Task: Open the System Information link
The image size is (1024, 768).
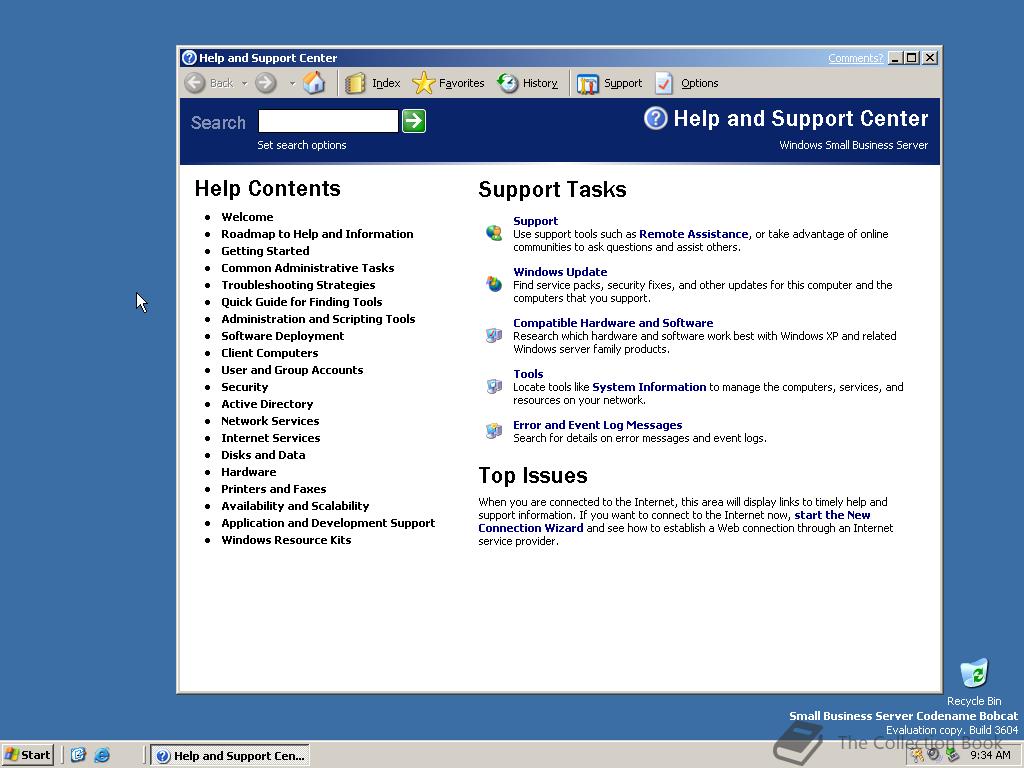Action: point(649,387)
